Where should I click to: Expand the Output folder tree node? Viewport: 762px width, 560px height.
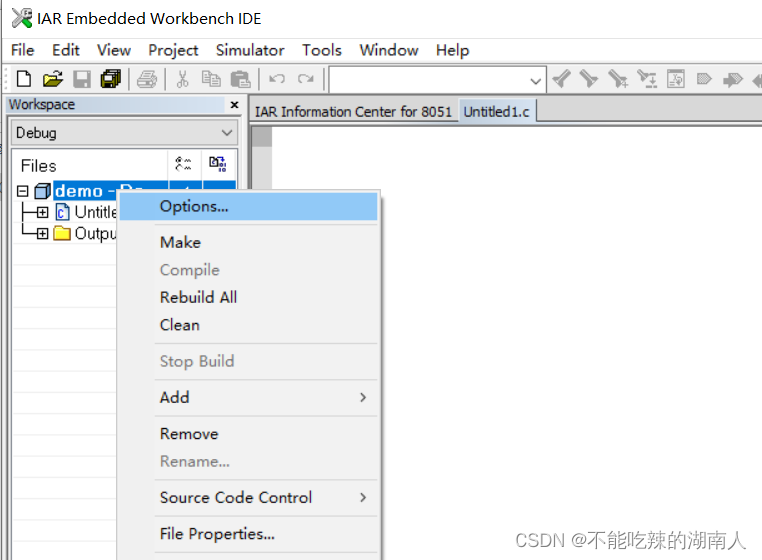pos(42,234)
